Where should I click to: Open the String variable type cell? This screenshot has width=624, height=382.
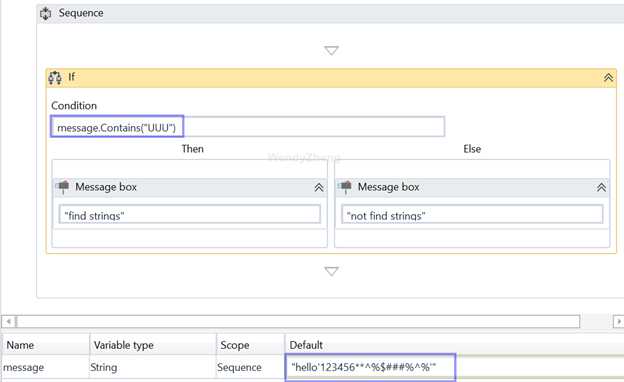click(153, 367)
